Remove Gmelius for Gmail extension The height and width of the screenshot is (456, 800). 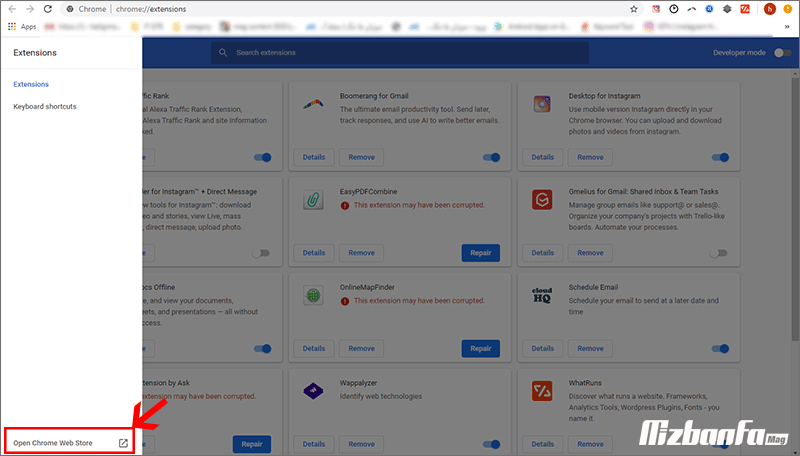pyautogui.click(x=590, y=253)
